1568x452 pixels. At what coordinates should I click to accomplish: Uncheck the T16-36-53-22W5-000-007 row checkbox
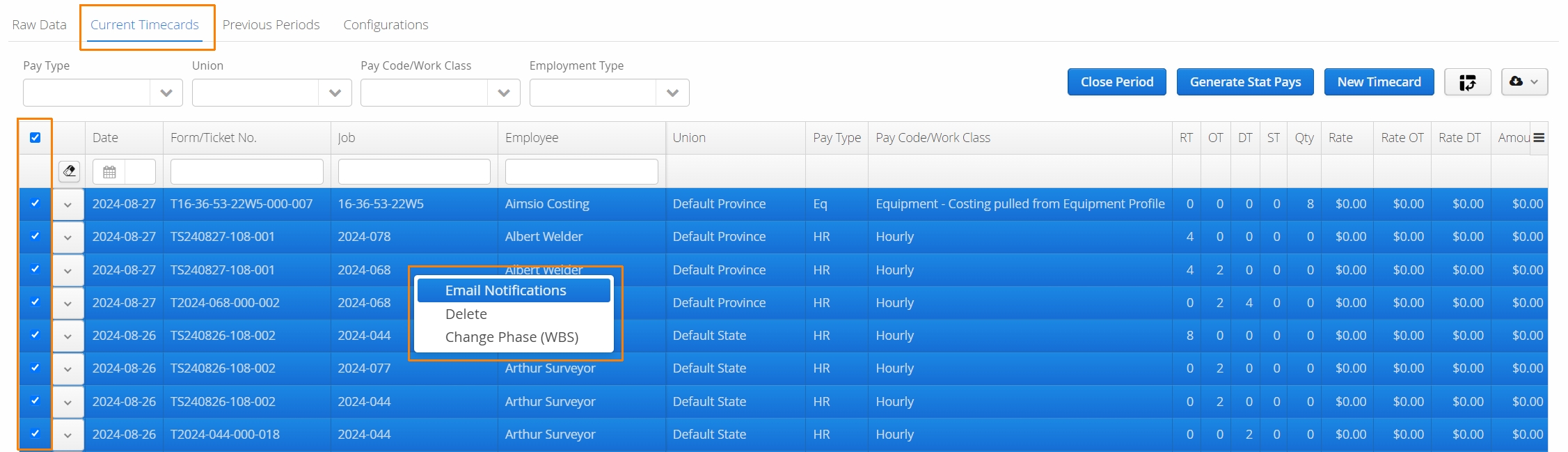[35, 203]
